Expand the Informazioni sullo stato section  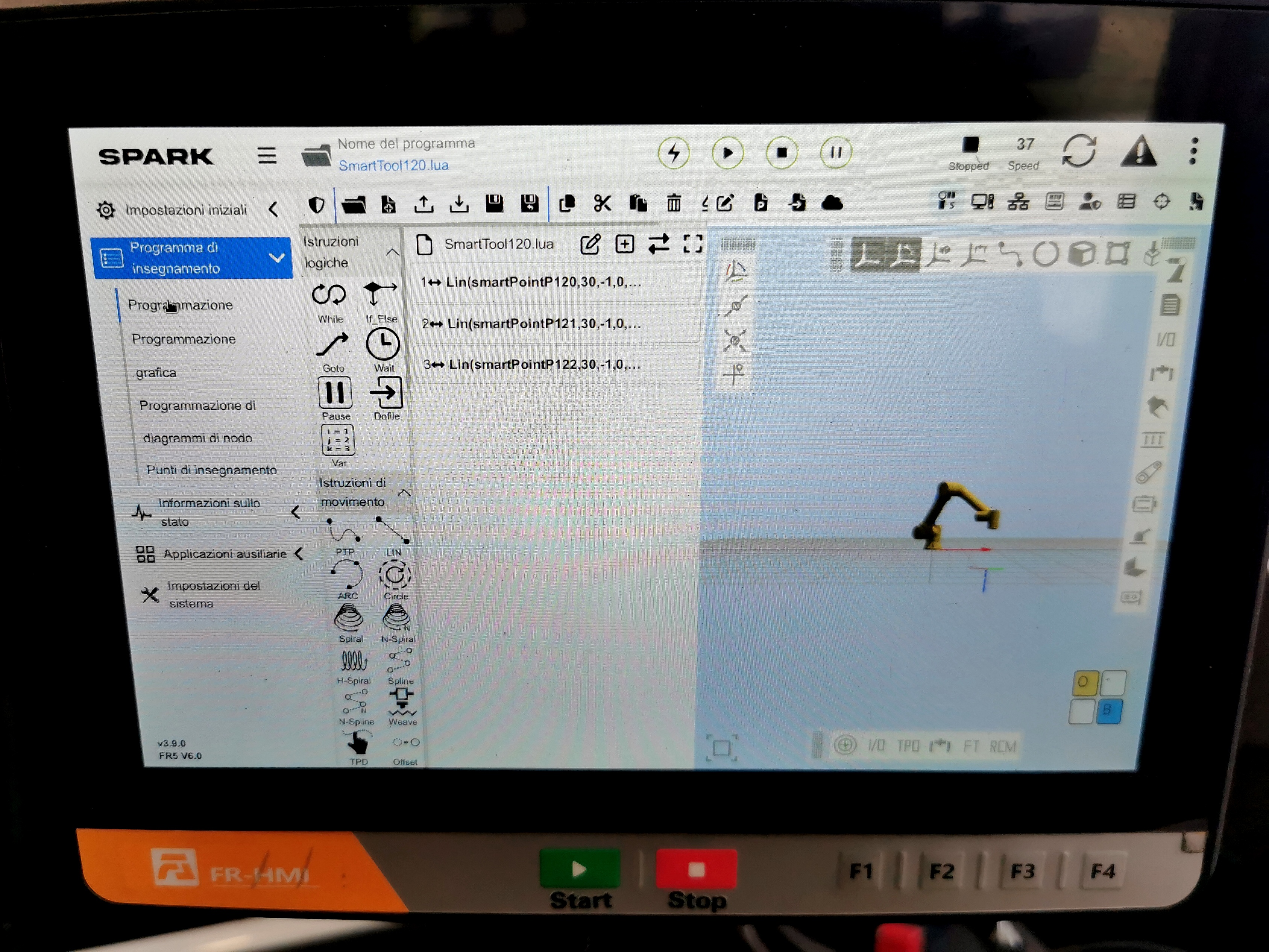click(x=296, y=512)
